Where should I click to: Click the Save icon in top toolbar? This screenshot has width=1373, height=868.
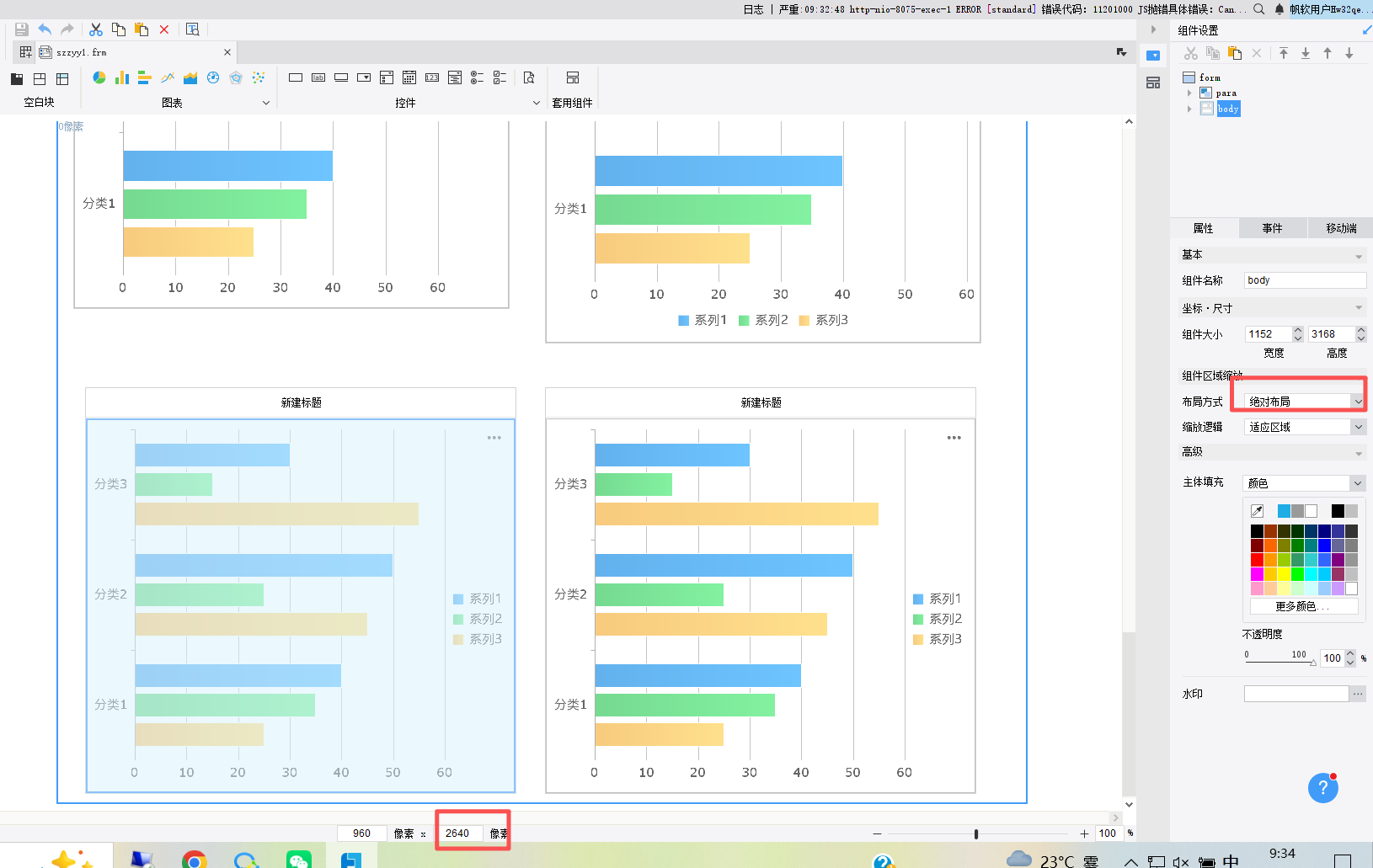(22, 29)
